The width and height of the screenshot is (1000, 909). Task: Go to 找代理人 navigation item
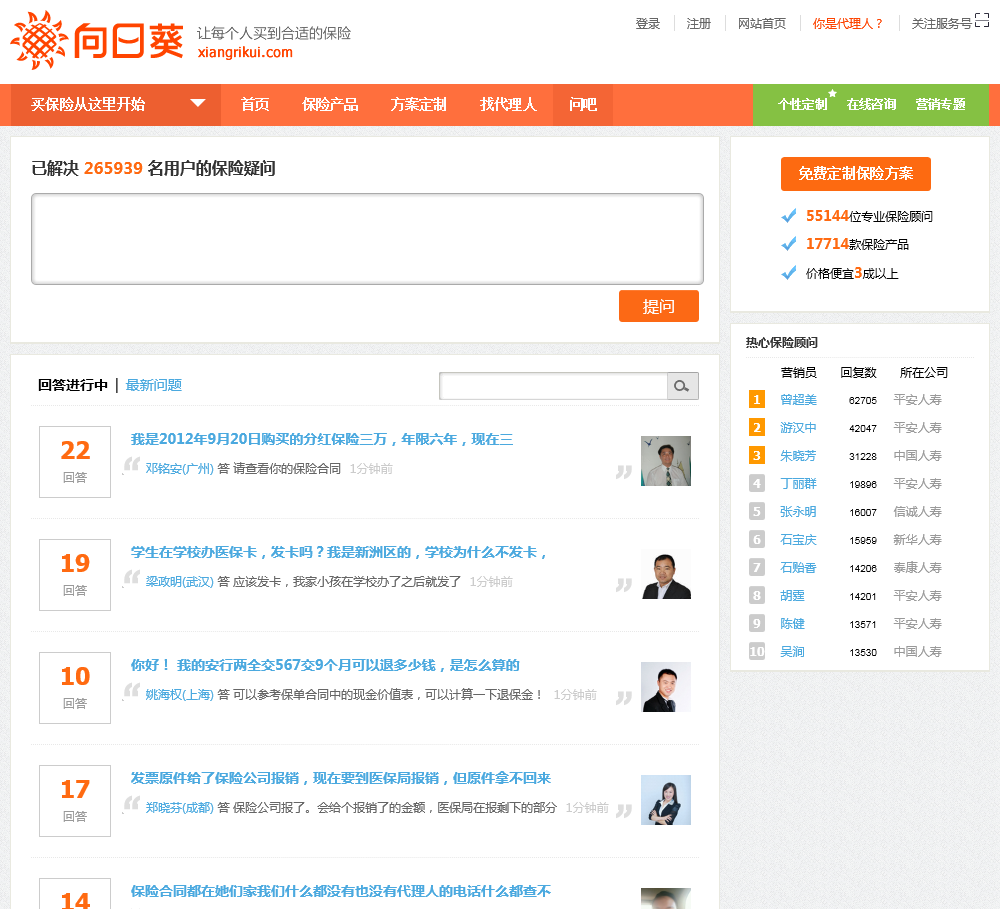tap(508, 104)
